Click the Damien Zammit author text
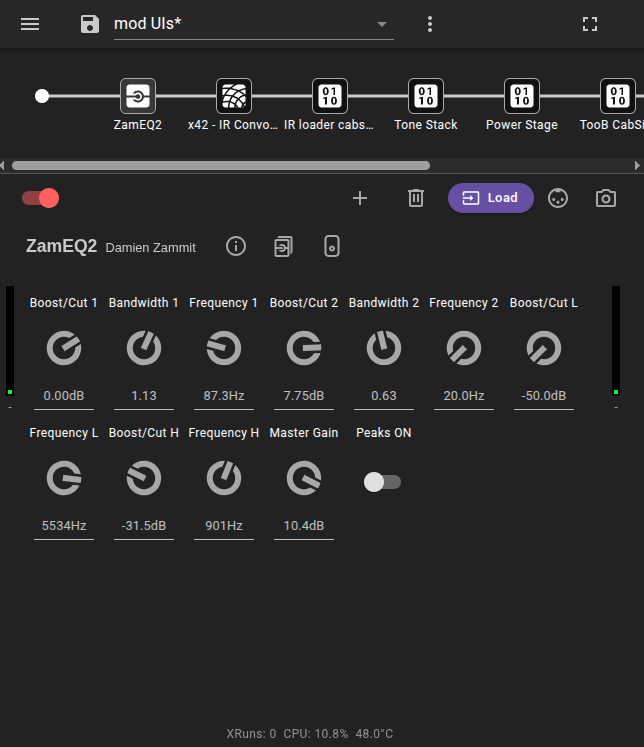Viewport: 644px width, 747px height. 151,248
